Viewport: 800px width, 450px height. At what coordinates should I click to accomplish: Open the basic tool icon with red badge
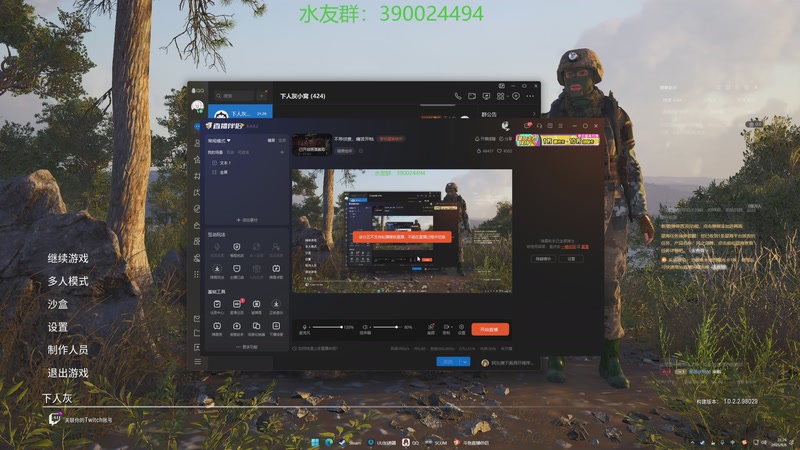[x=237, y=305]
